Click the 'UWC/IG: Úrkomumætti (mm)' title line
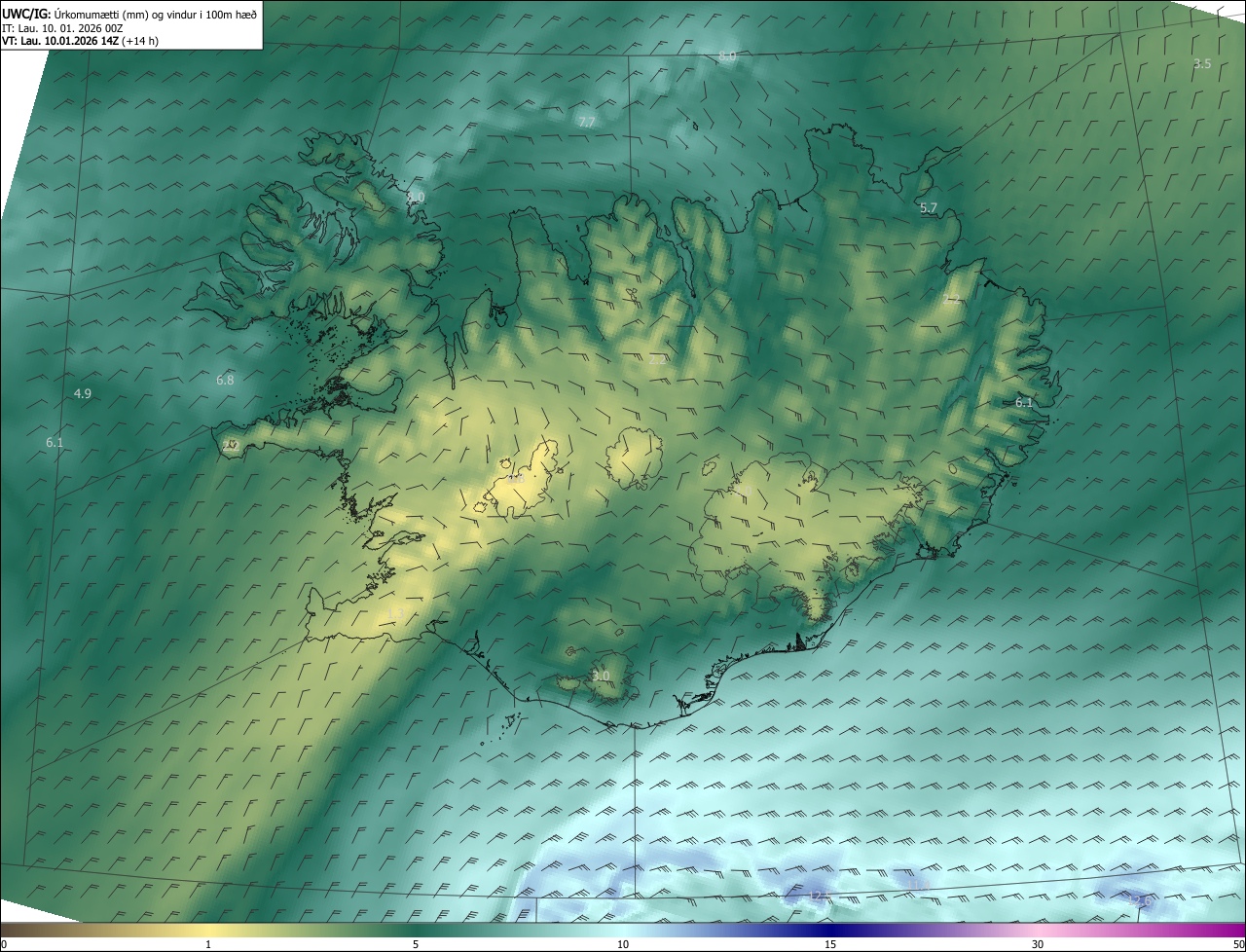This screenshot has width=1246, height=952. tap(129, 14)
